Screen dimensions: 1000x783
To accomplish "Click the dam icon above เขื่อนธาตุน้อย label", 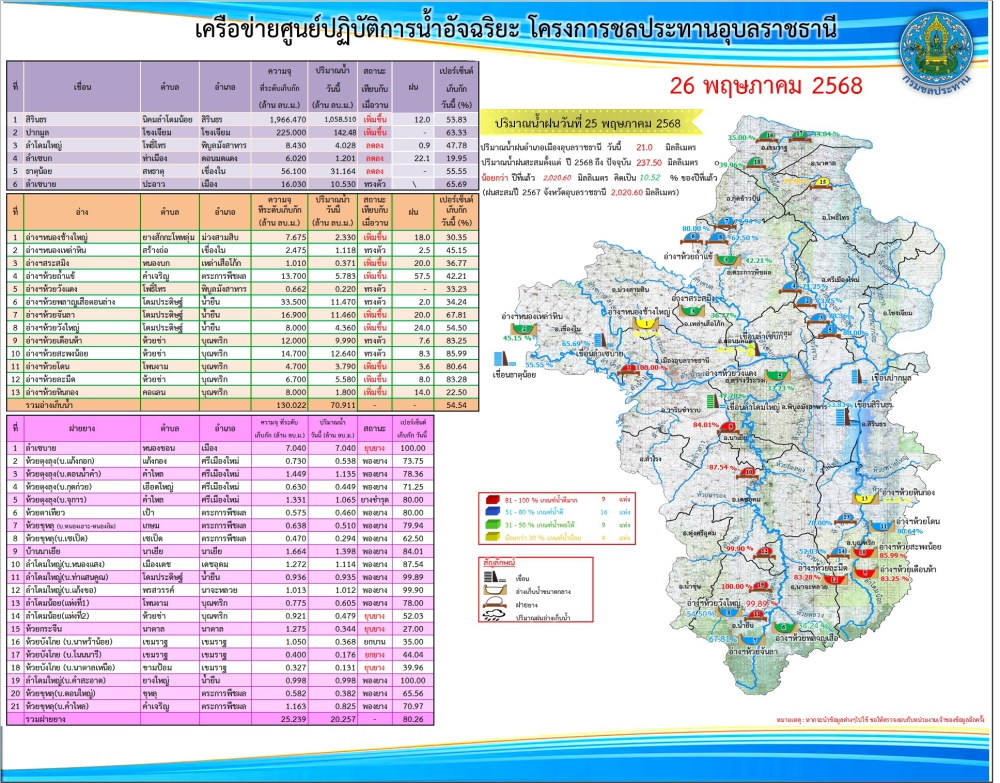I will tap(503, 360).
